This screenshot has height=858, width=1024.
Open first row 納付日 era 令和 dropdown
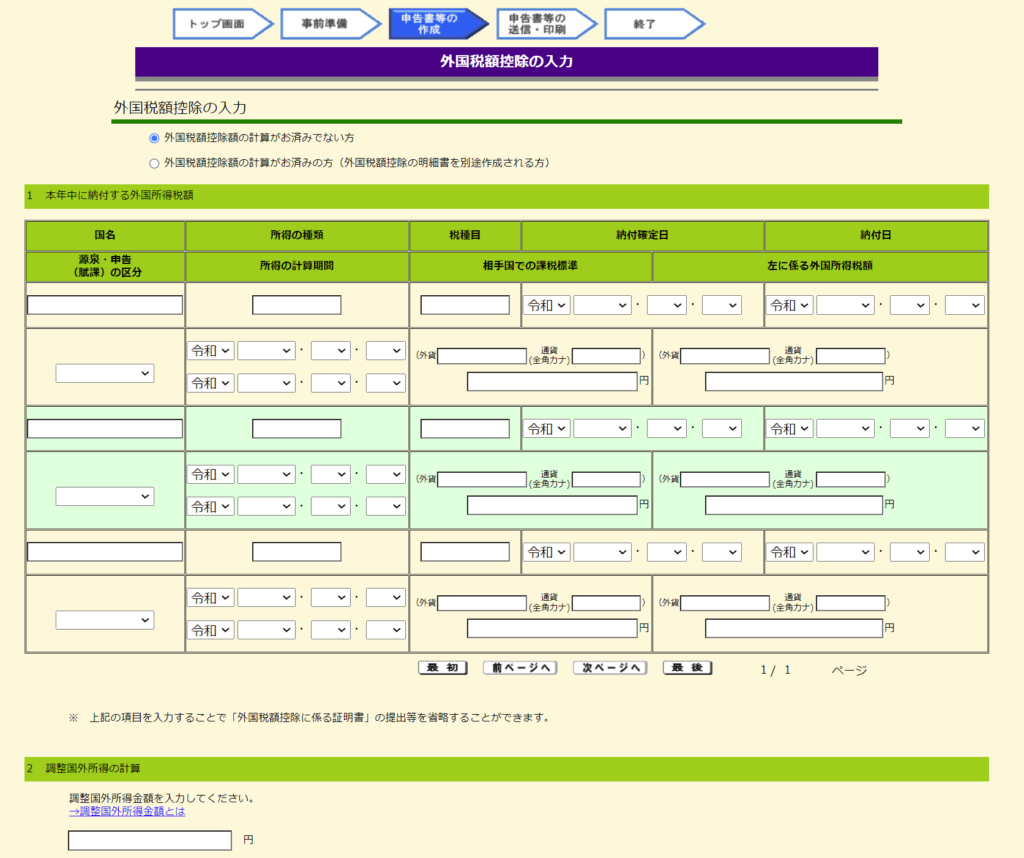click(789, 305)
